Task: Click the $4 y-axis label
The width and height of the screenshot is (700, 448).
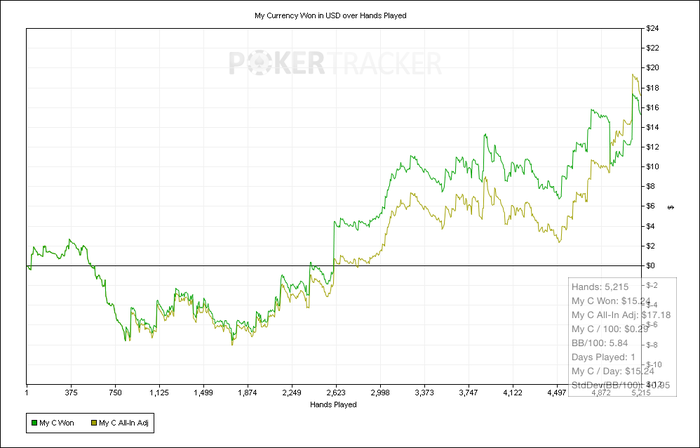Action: coord(651,226)
